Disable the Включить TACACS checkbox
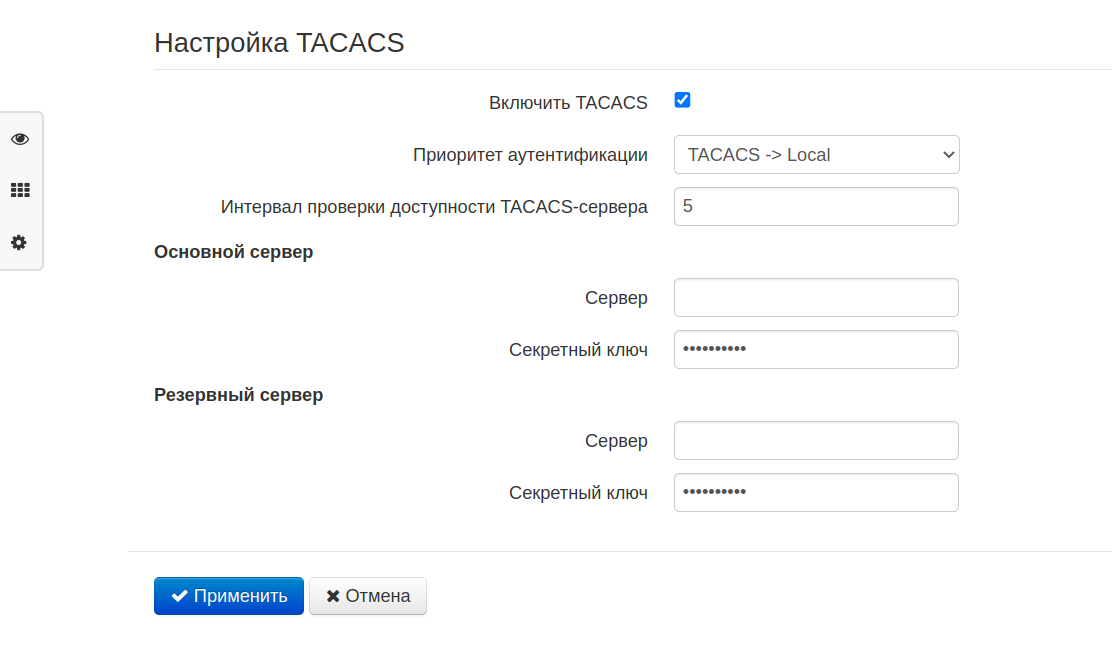 pos(683,100)
